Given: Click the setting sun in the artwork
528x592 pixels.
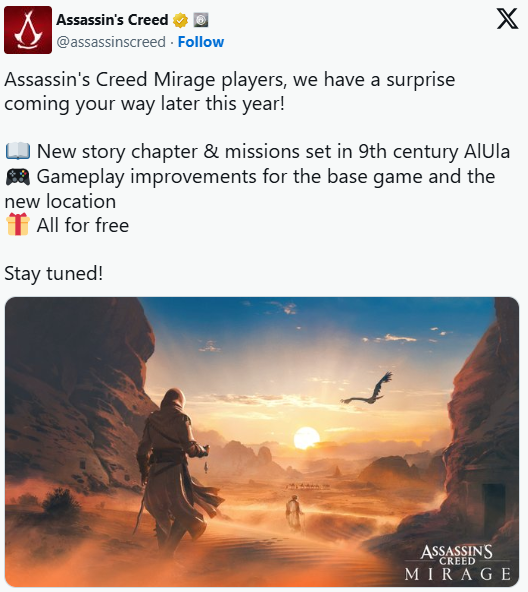Looking at the screenshot, I should click(306, 438).
